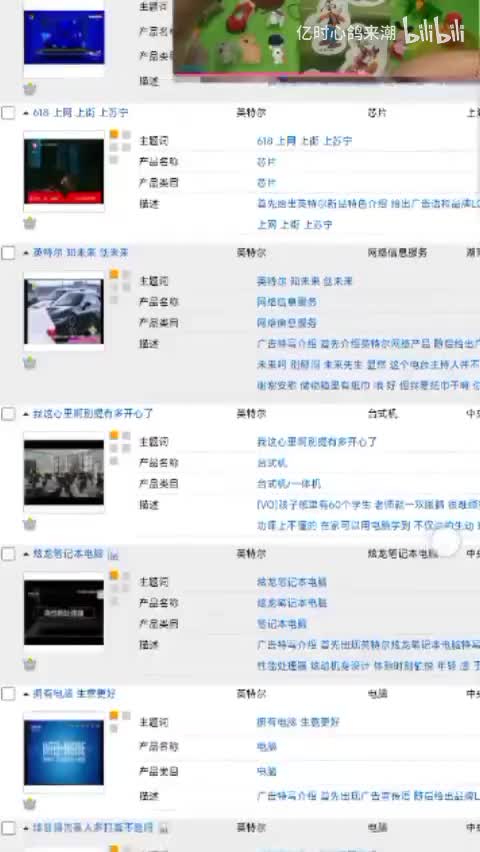
Task: Check the box for the car ad row
Action: point(8,253)
